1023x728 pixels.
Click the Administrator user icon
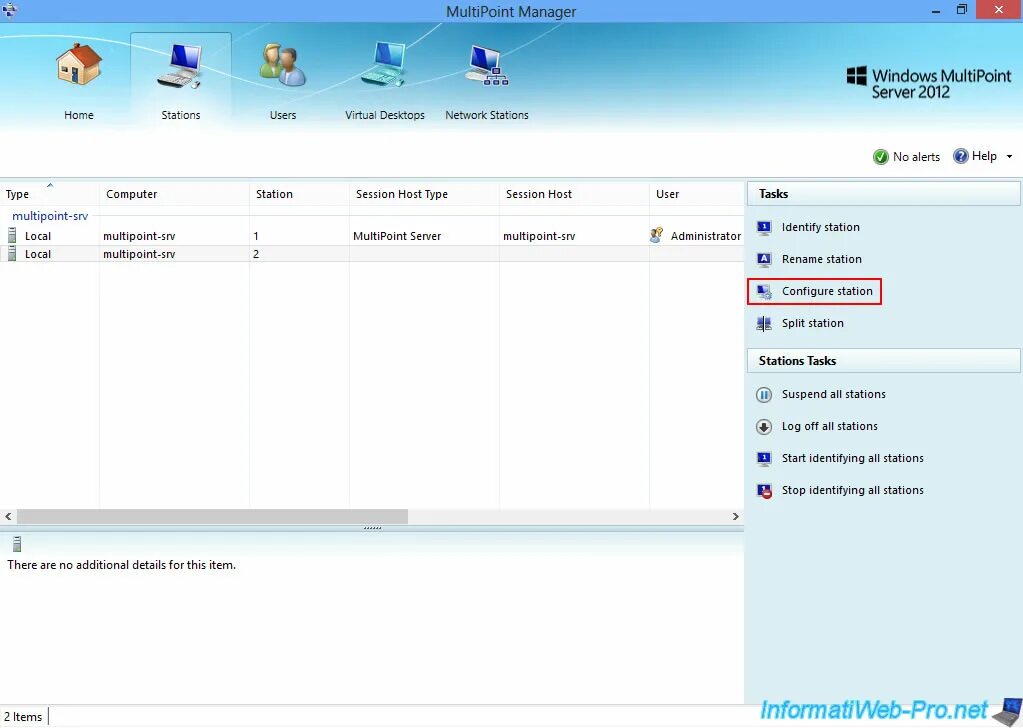coord(656,235)
